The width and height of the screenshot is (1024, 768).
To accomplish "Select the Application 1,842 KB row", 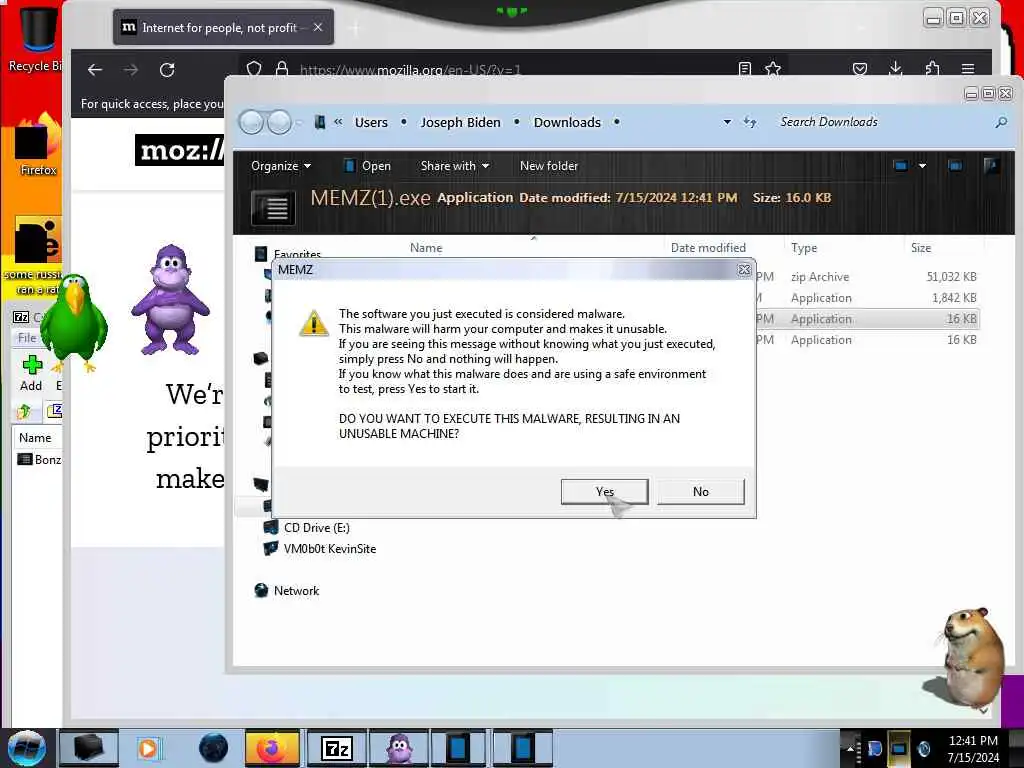I will tap(869, 298).
